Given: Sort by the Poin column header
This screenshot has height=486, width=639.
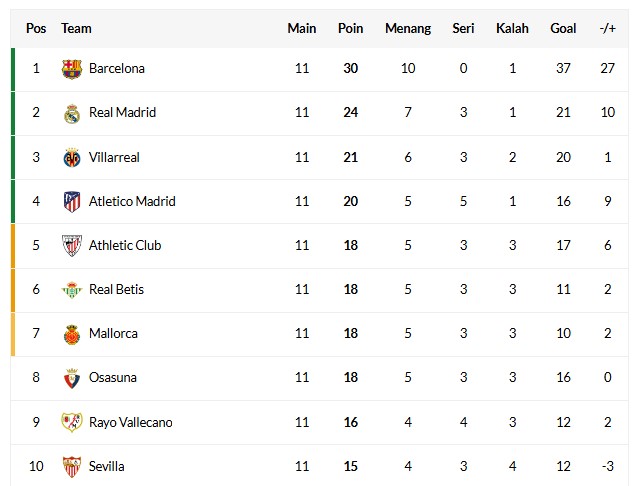Looking at the screenshot, I should coord(350,29).
